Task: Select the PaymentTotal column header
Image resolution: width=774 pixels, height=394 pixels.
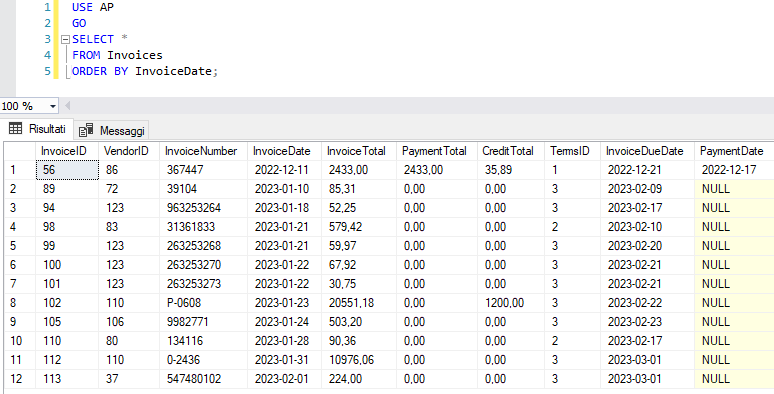Action: pos(437,151)
